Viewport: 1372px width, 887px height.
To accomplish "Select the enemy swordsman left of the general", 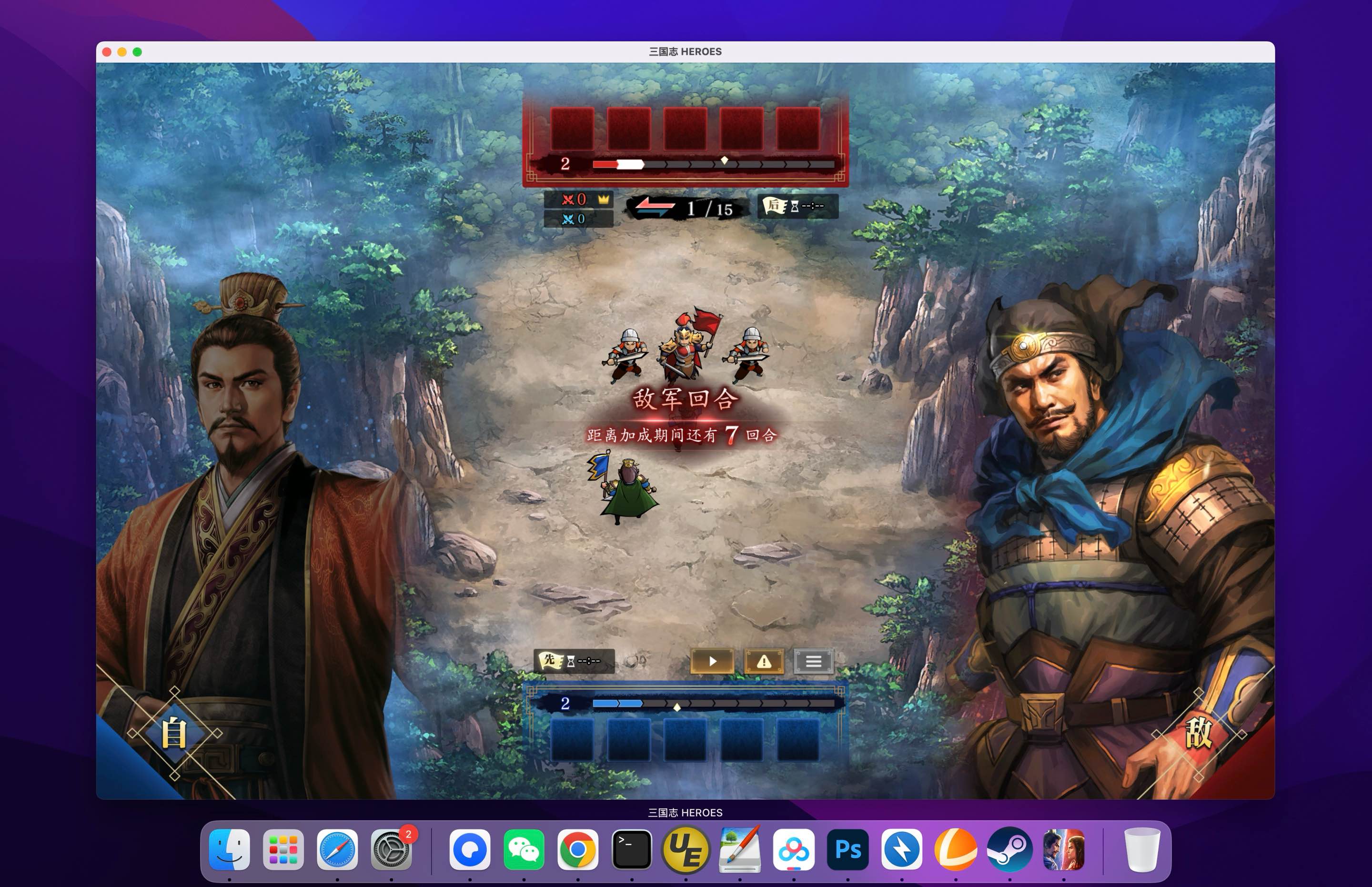I will click(626, 356).
